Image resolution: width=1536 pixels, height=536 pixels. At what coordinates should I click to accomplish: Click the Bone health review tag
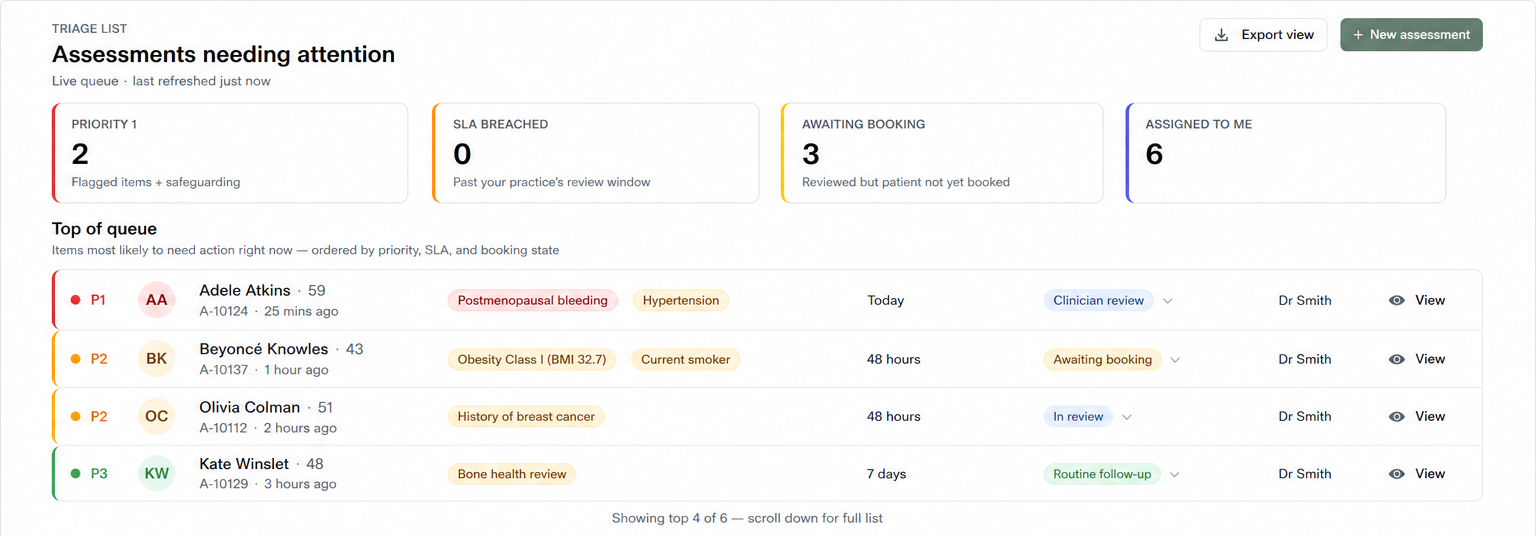[512, 474]
